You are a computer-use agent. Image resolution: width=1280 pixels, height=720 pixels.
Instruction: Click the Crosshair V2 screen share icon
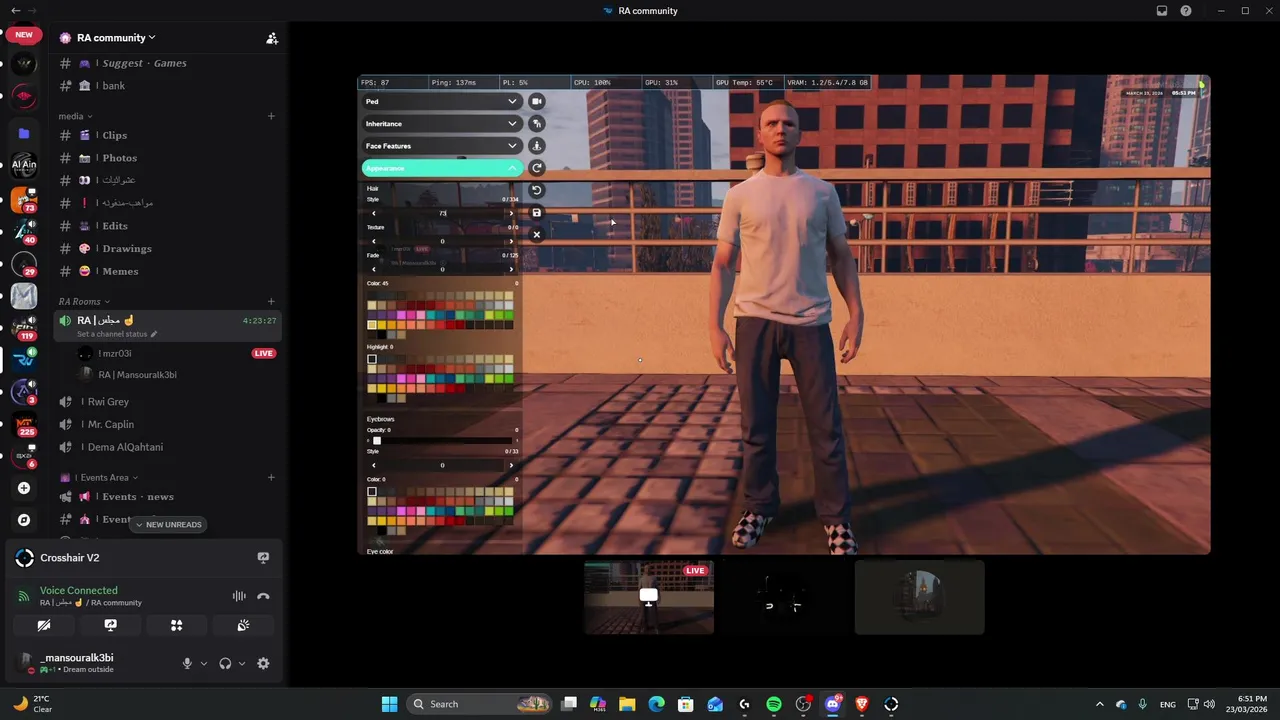[263, 558]
